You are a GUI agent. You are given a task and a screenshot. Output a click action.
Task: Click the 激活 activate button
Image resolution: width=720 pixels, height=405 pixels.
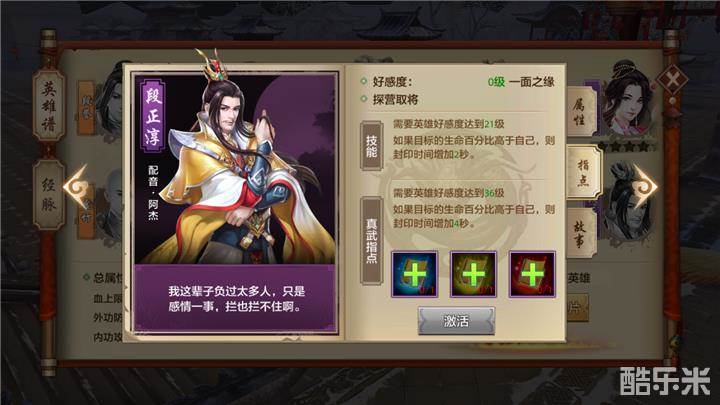[x=456, y=321]
